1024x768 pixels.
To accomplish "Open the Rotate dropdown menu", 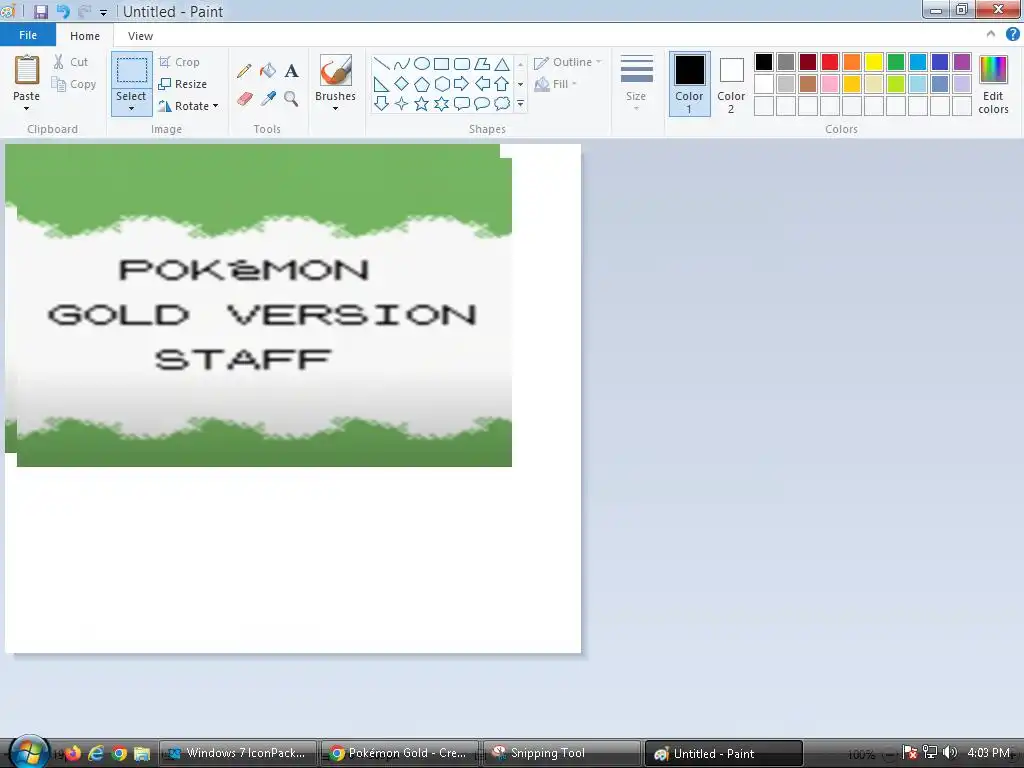I will click(x=188, y=106).
